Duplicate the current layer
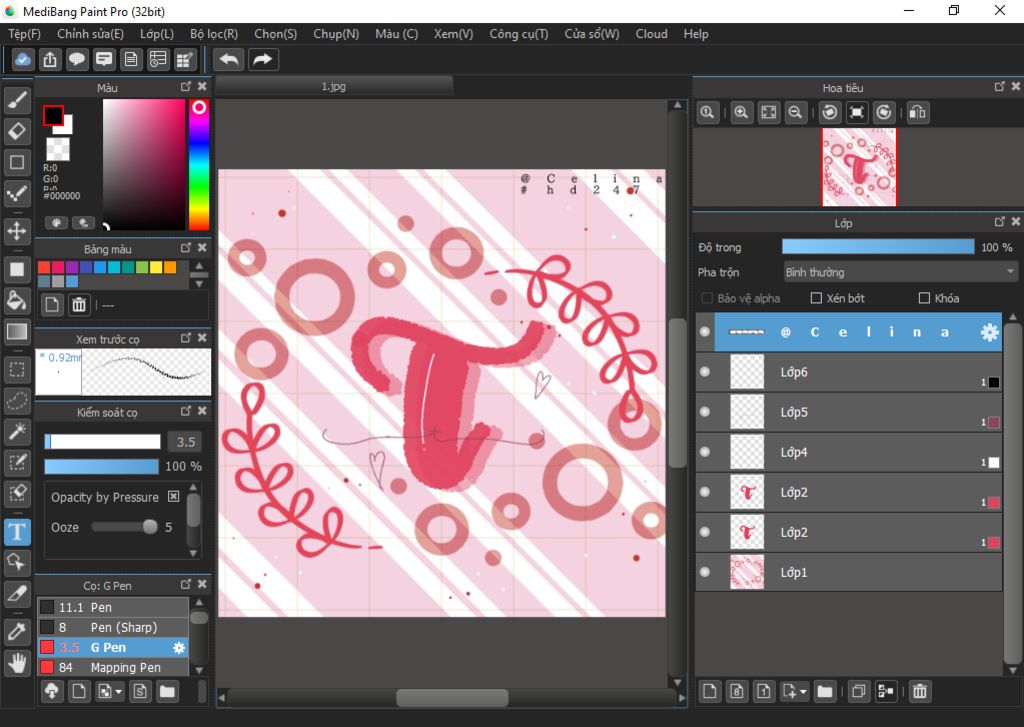 pyautogui.click(x=859, y=691)
